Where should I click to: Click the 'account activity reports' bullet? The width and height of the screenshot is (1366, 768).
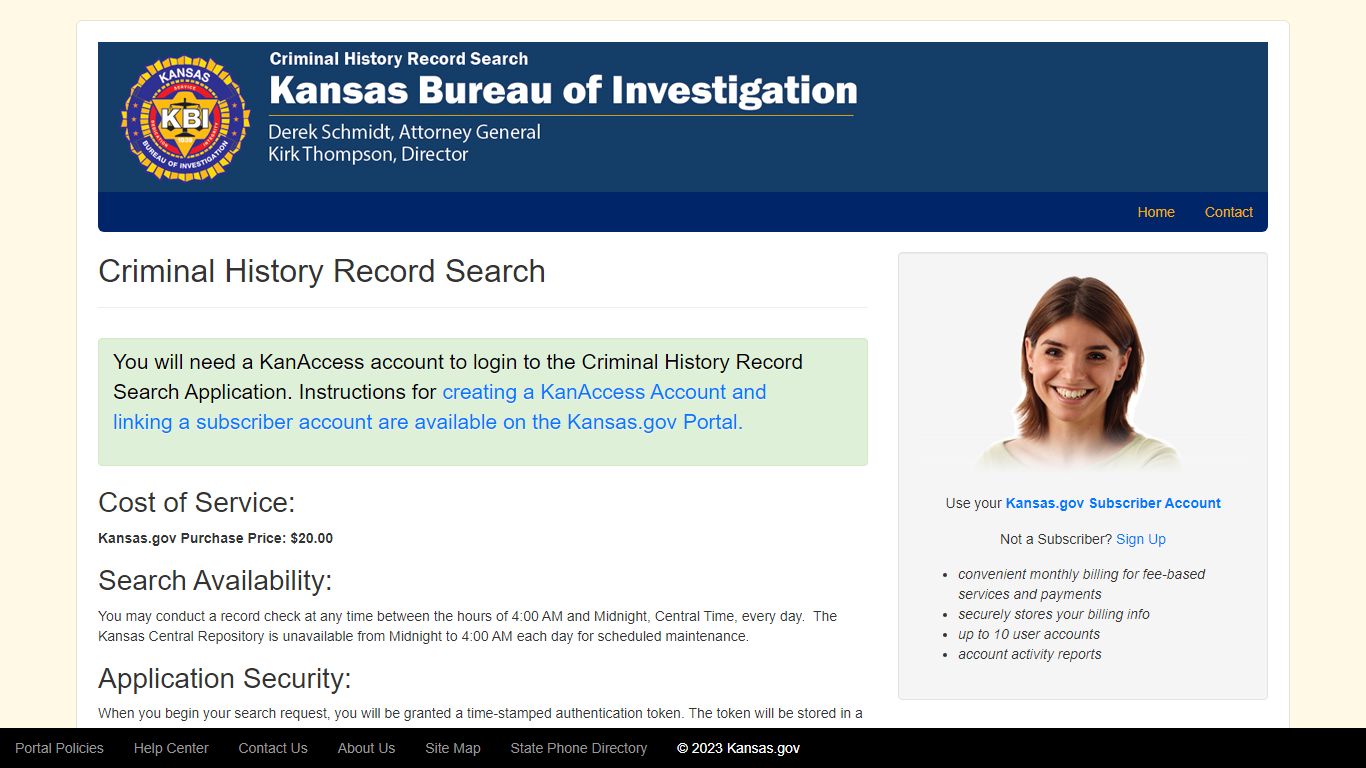tap(1030, 654)
